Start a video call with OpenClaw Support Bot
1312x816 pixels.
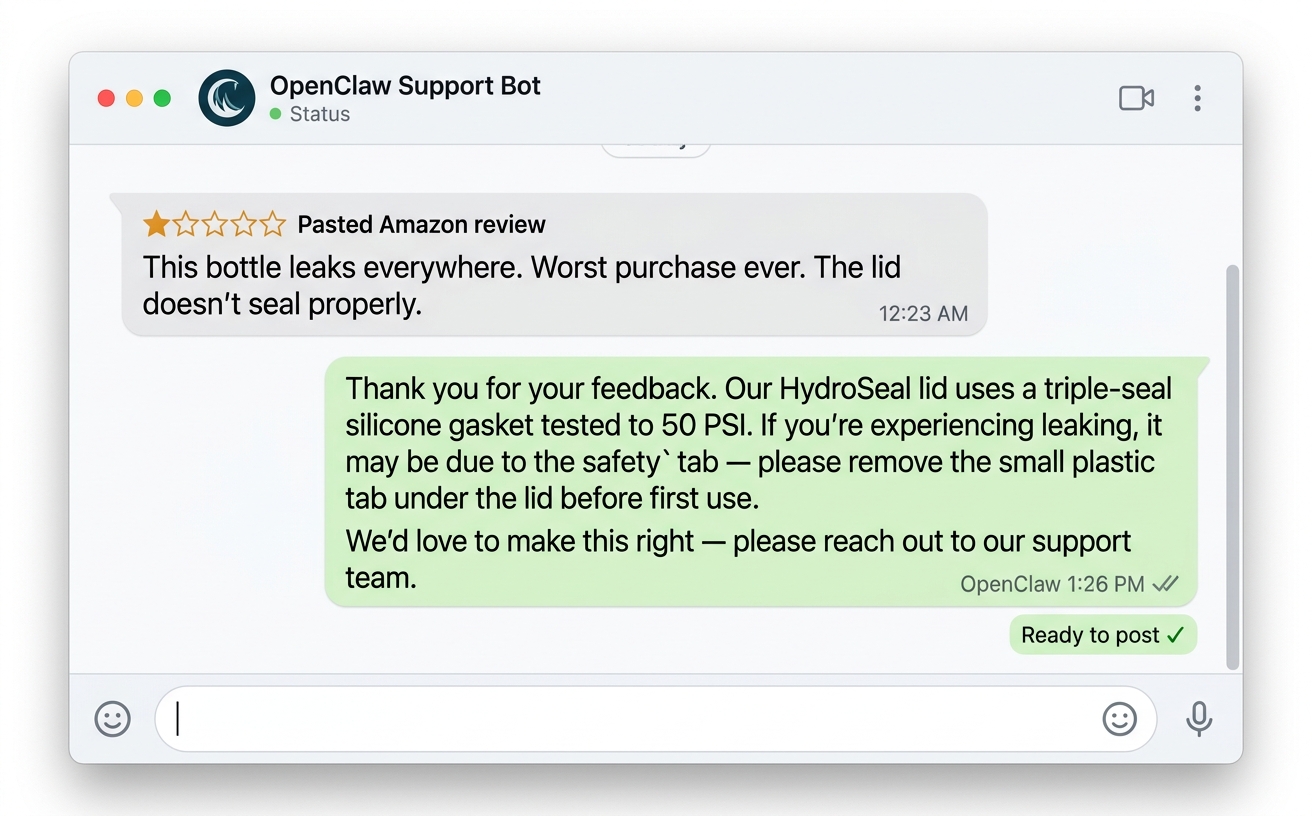(1136, 97)
